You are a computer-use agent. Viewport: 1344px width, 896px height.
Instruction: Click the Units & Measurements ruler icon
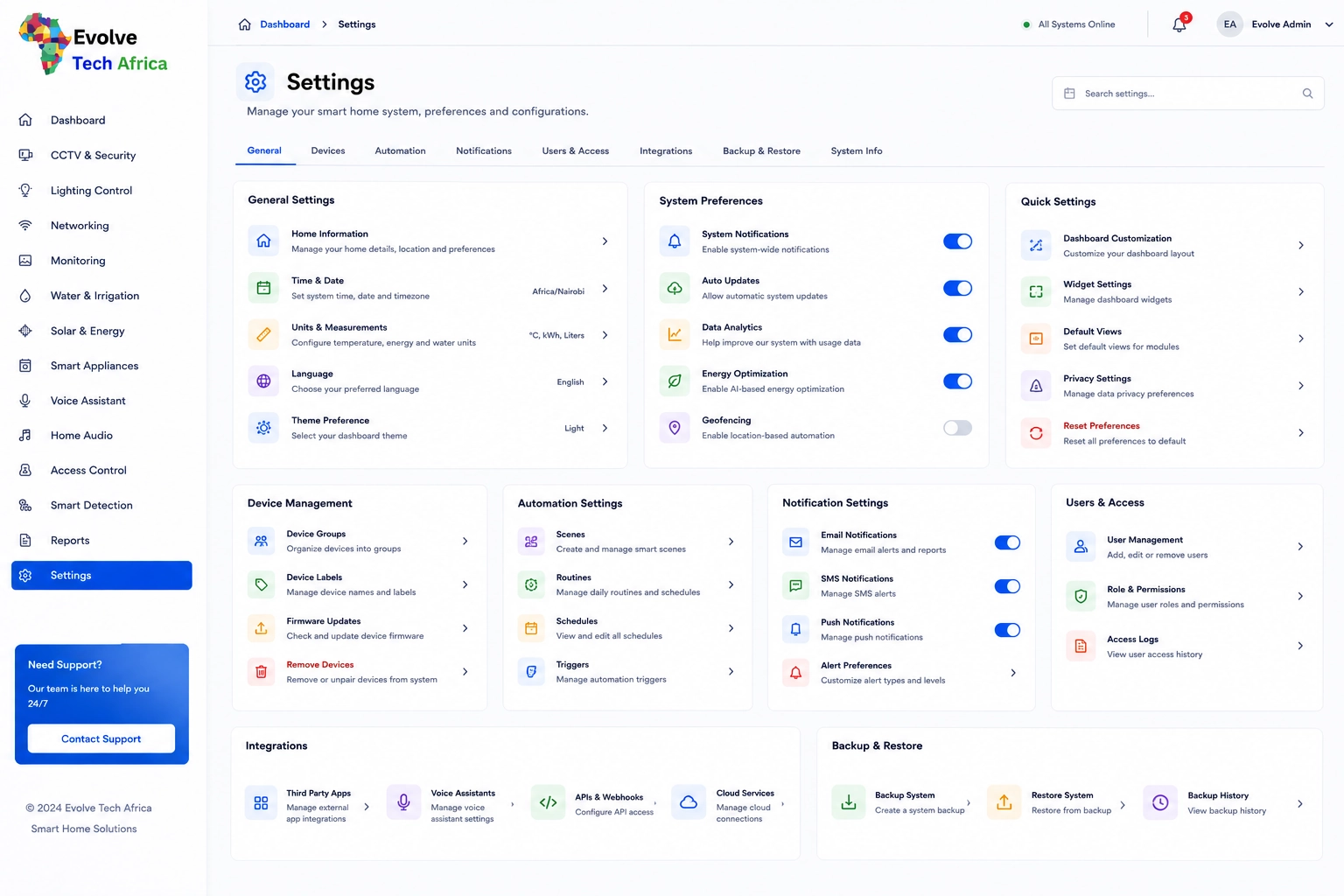click(x=263, y=334)
